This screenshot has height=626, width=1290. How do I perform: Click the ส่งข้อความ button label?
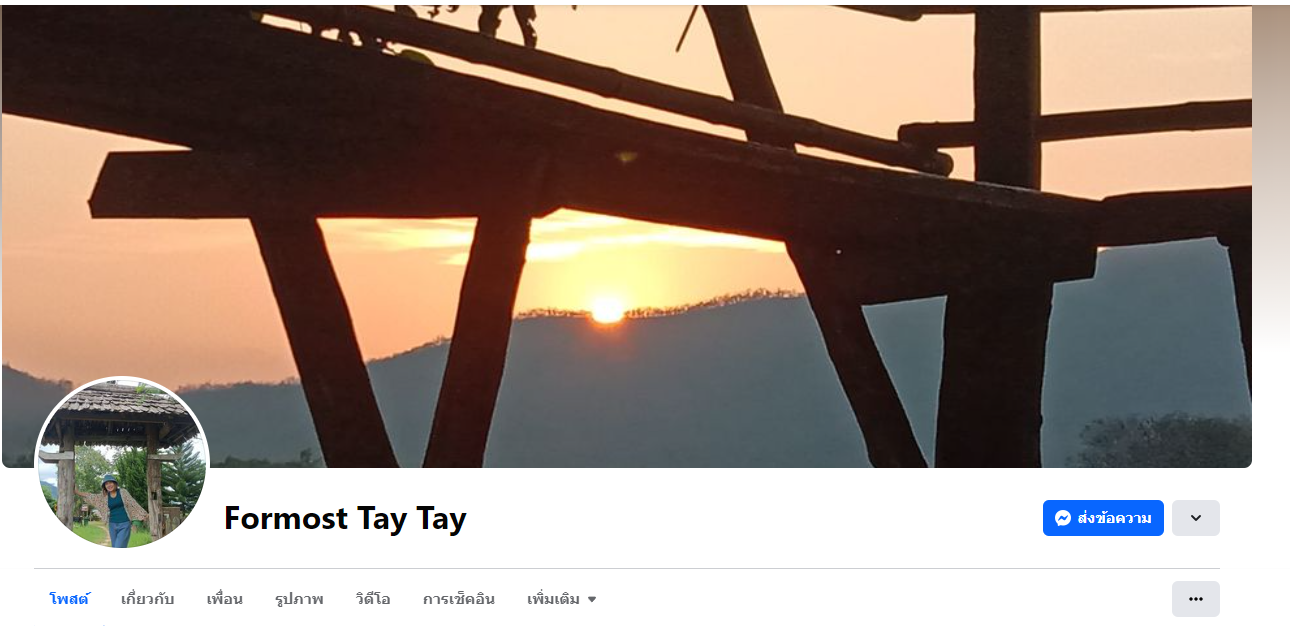click(1114, 518)
